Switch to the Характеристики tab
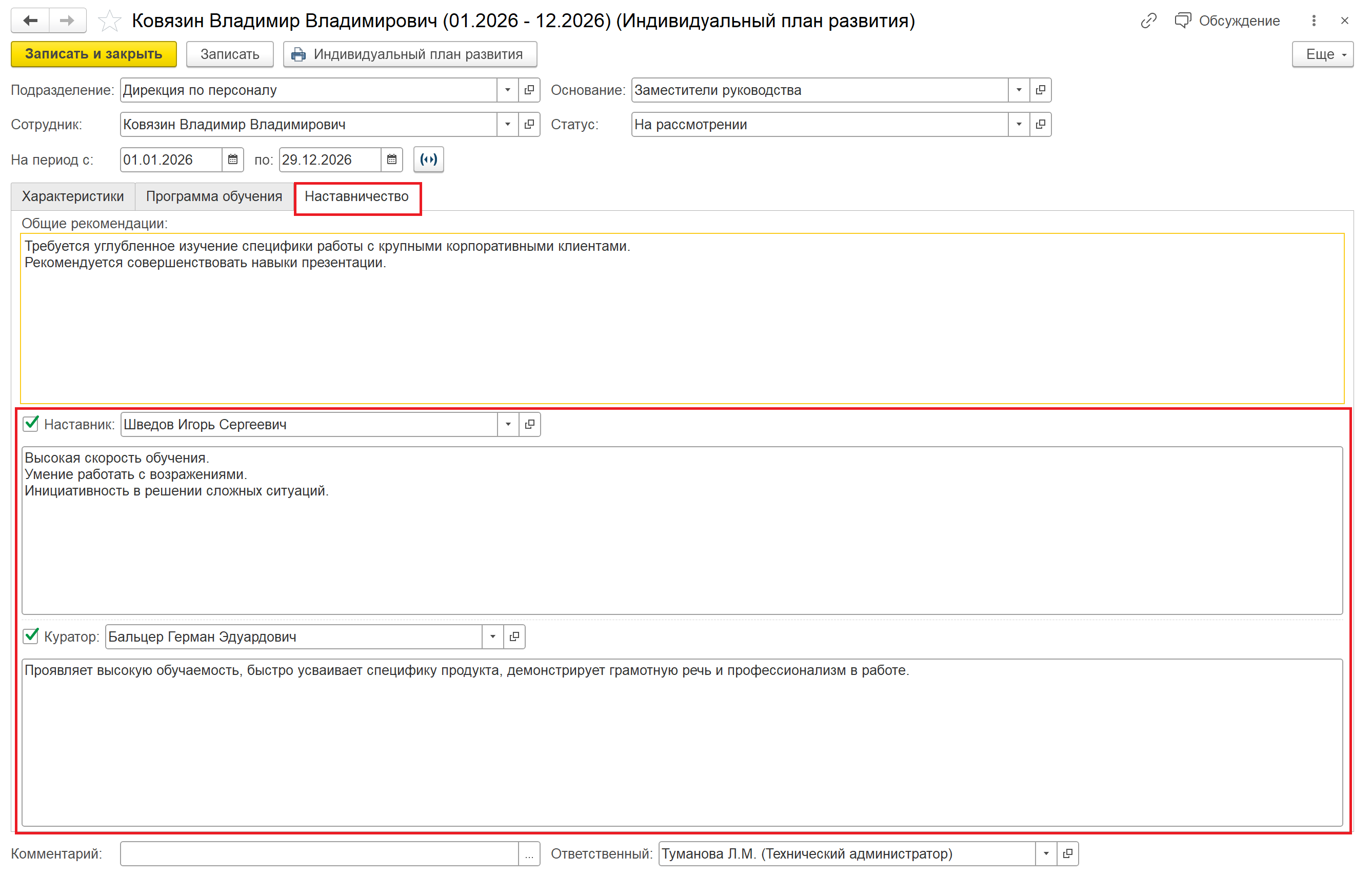Viewport: 1372px width, 876px height. (x=73, y=196)
